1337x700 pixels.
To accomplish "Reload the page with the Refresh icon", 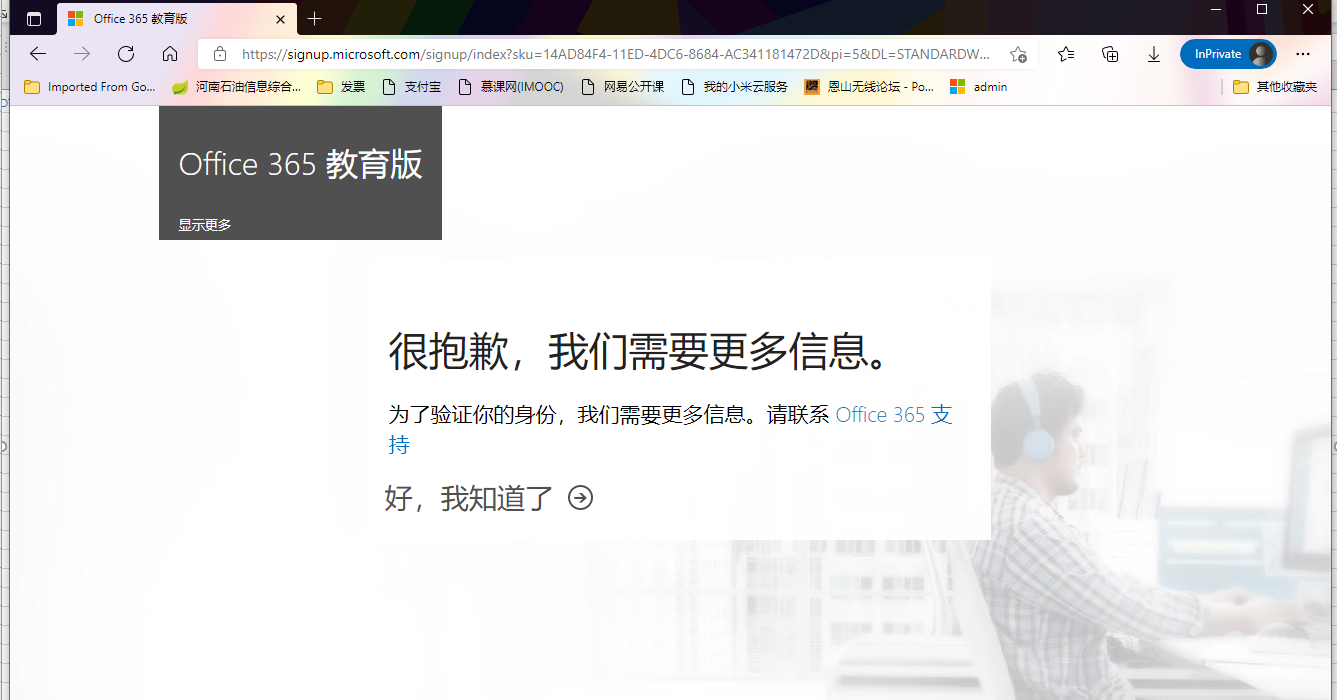I will [x=126, y=54].
